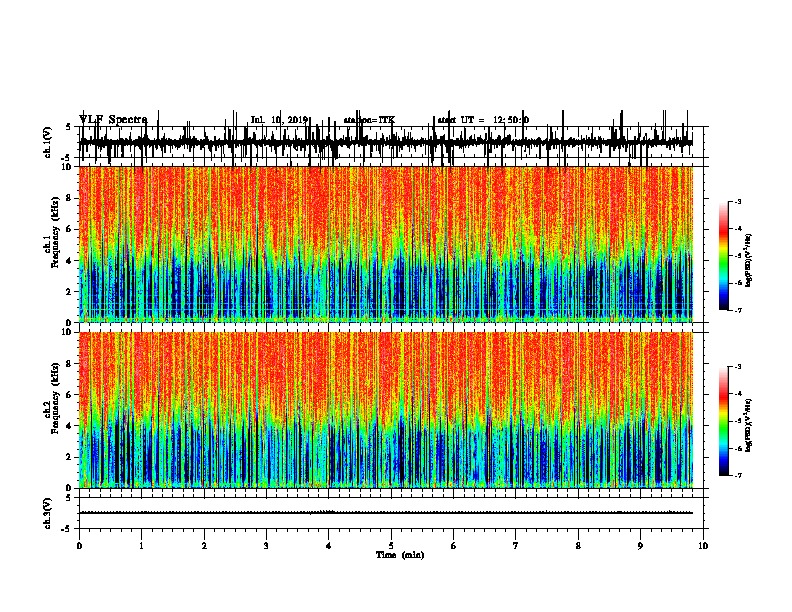Viewport: 792px width, 612px height.
Task: Click time-axis tick label "3"
Action: 266,546
